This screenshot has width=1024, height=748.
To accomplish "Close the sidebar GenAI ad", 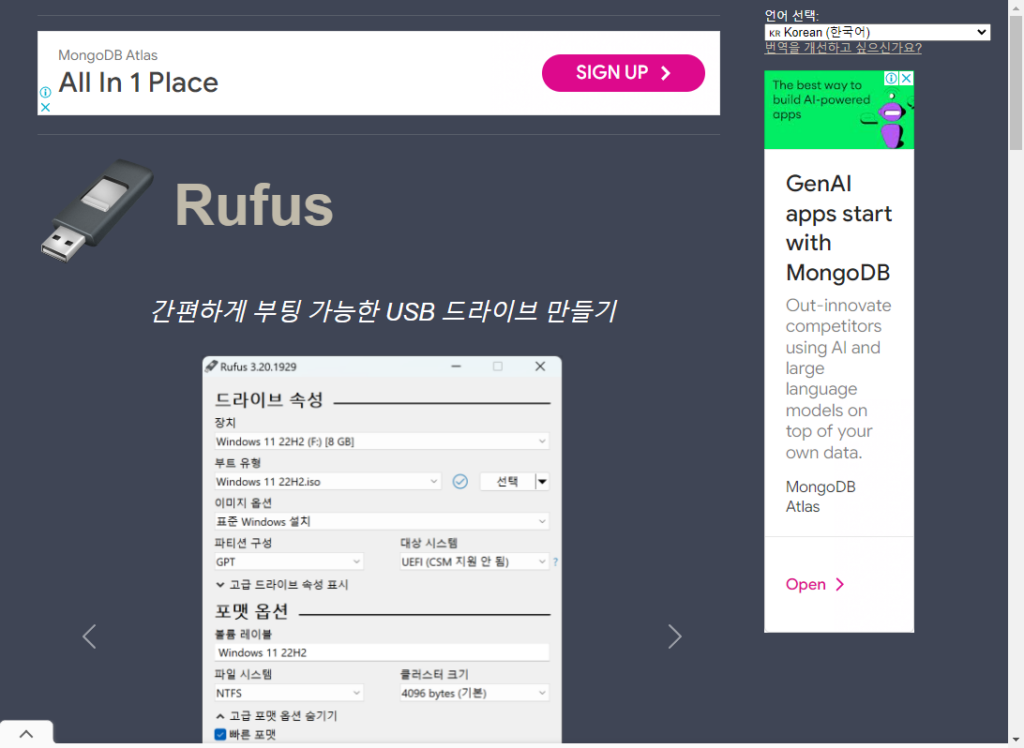I will [906, 78].
